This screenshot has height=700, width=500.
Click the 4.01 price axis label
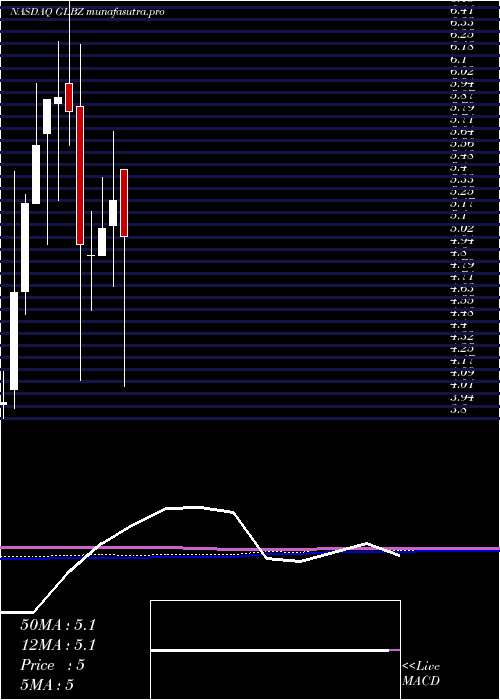[x=462, y=385]
